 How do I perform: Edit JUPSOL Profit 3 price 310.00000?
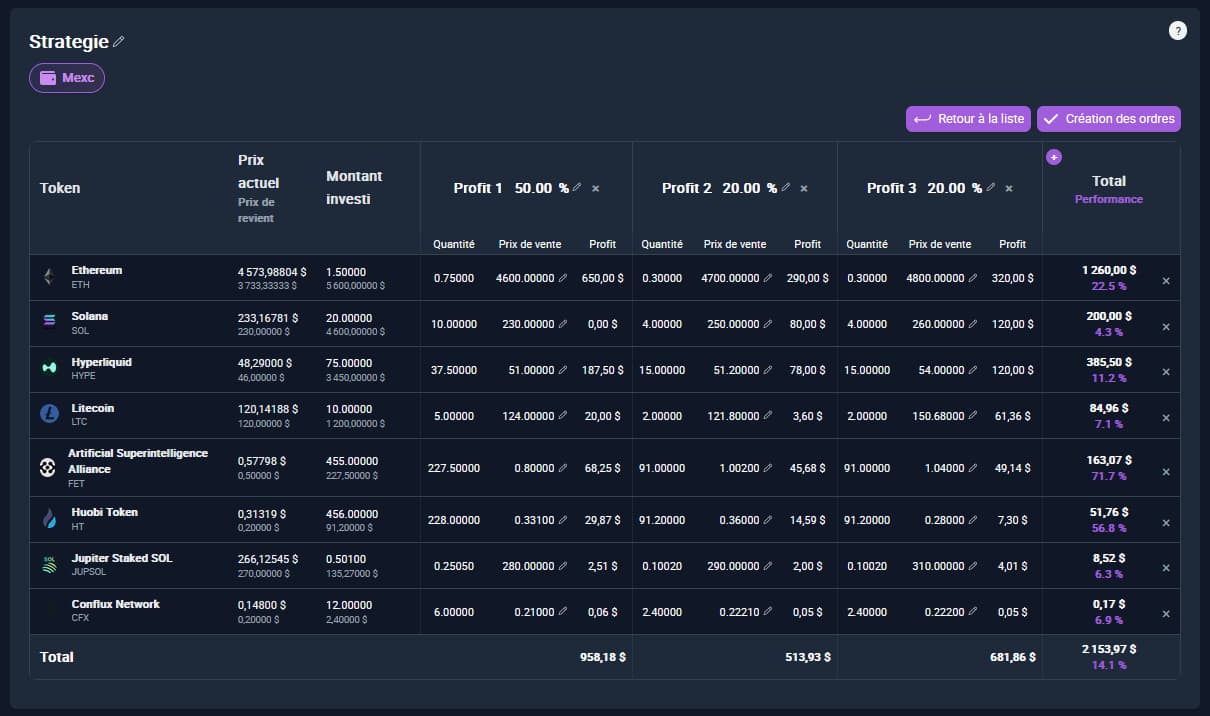[972, 566]
